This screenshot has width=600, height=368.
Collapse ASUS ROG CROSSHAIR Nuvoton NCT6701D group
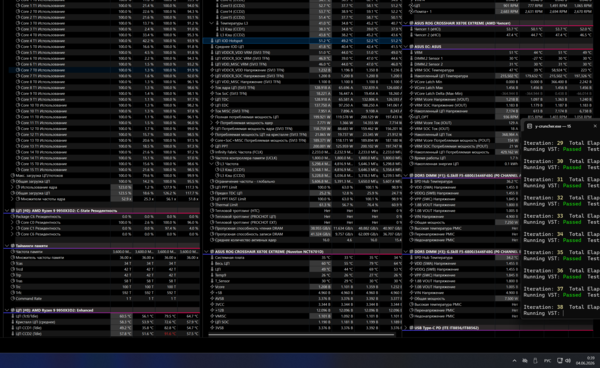pyautogui.click(x=207, y=252)
